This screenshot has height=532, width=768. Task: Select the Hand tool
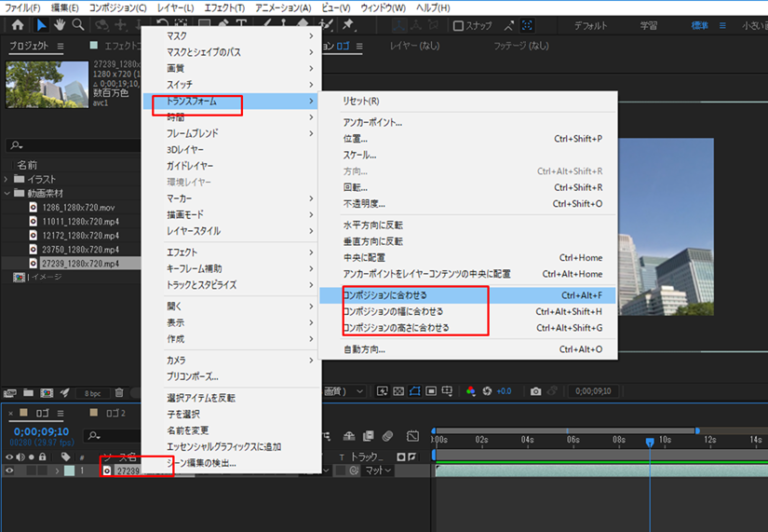[60, 25]
